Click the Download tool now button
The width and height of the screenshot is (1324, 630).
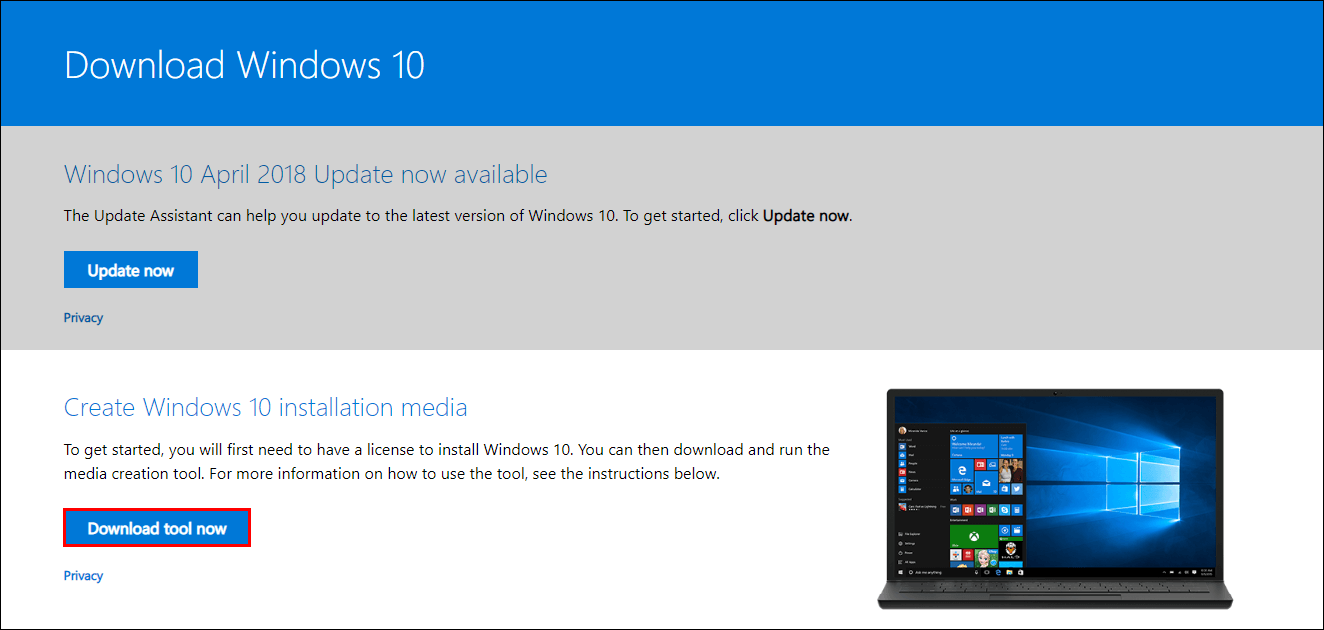[x=157, y=528]
